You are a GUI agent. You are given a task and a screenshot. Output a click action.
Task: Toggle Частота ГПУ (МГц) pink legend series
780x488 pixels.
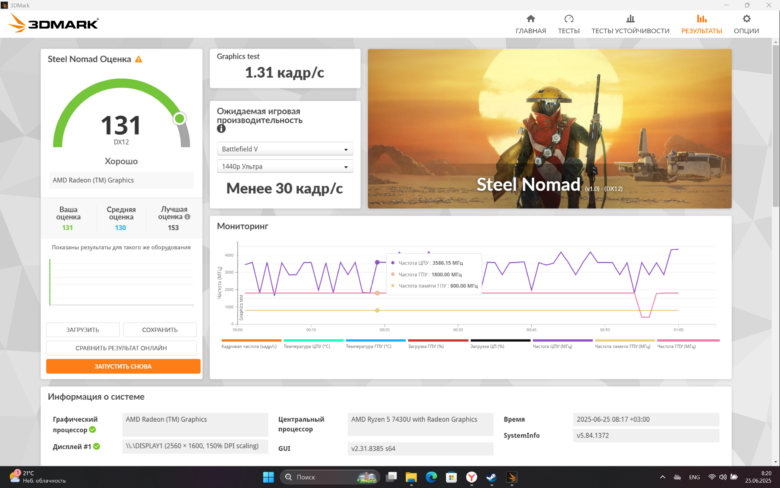click(x=688, y=344)
